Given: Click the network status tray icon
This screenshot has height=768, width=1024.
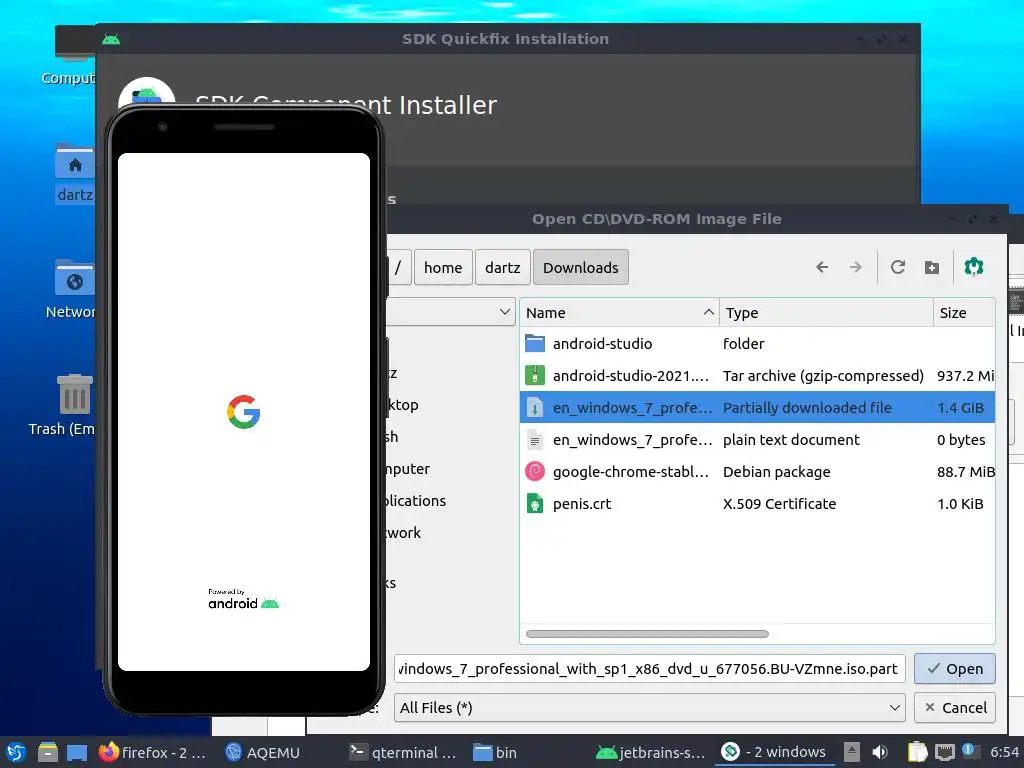Looking at the screenshot, I should click(x=944, y=752).
